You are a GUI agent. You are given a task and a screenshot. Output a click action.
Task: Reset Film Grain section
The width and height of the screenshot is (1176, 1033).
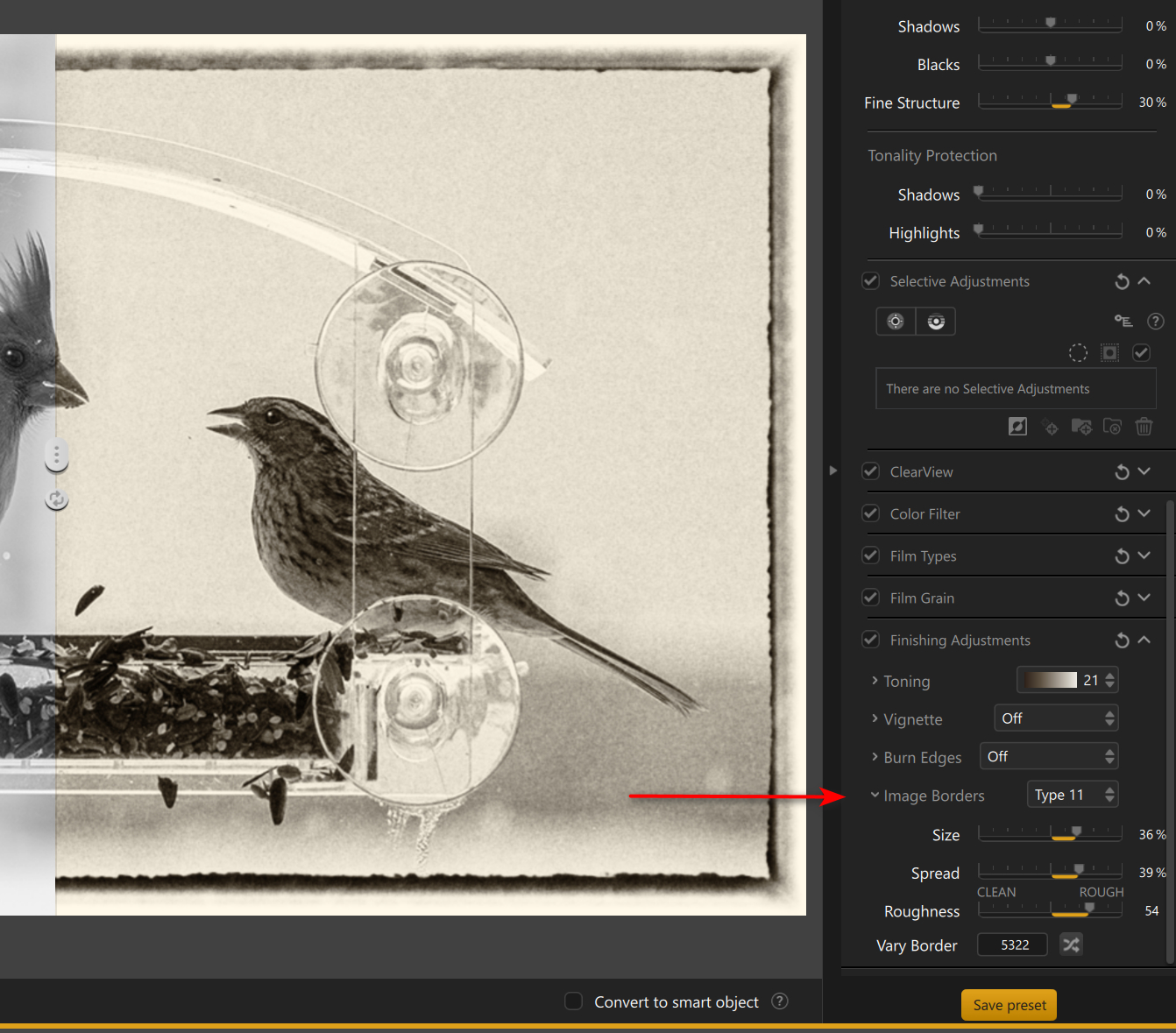coord(1122,598)
